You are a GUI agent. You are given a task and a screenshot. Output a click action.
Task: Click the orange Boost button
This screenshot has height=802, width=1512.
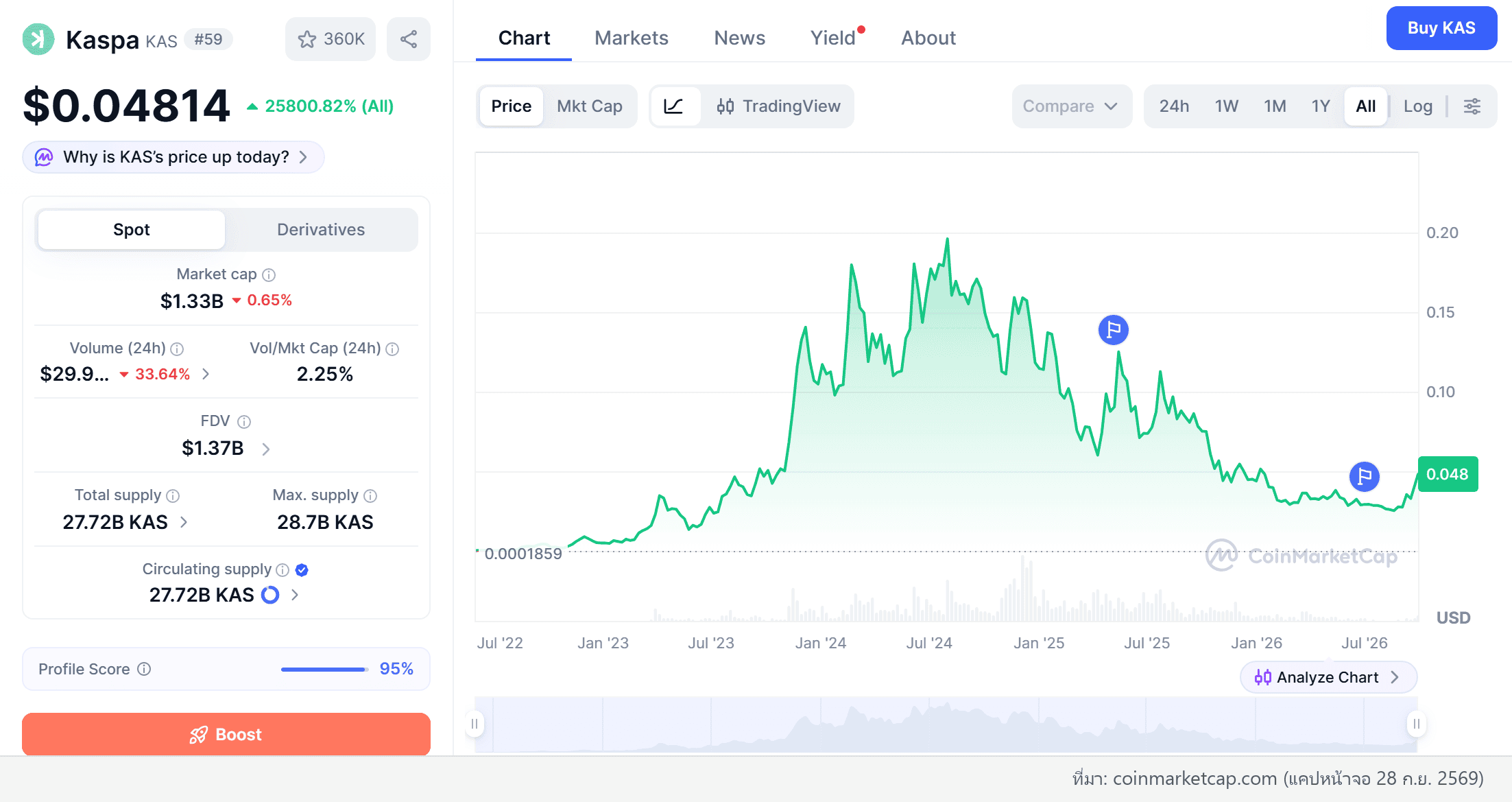pos(226,734)
